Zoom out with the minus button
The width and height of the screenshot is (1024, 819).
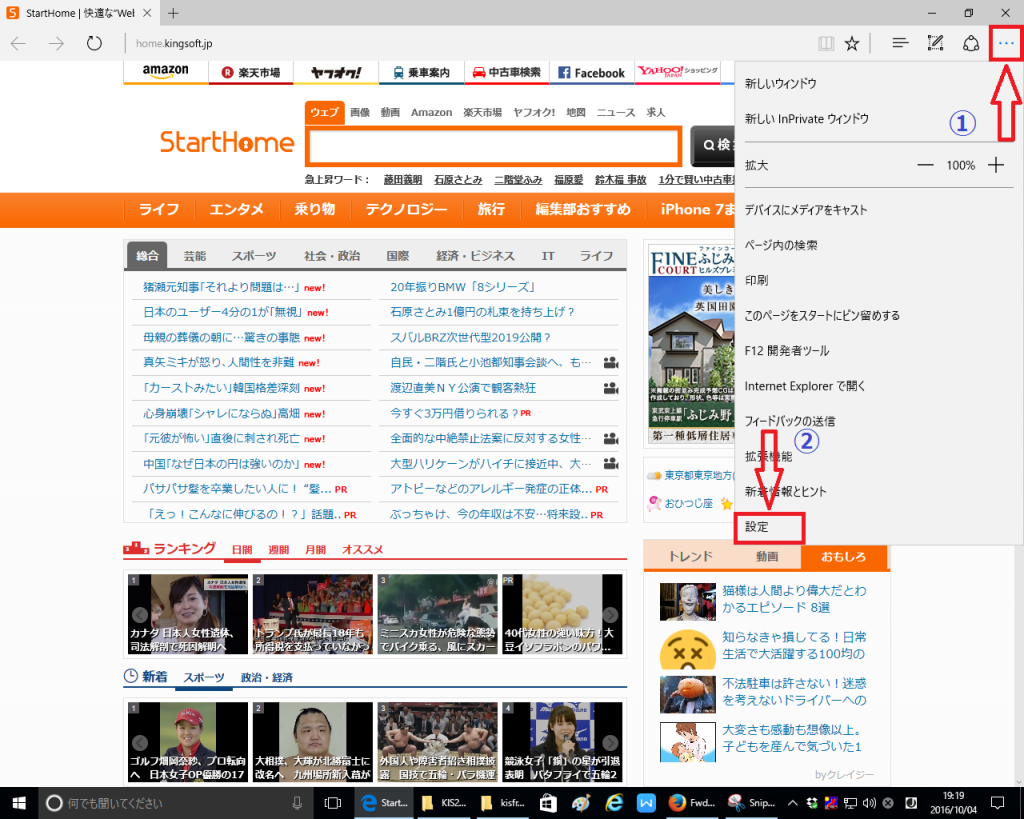click(x=925, y=165)
